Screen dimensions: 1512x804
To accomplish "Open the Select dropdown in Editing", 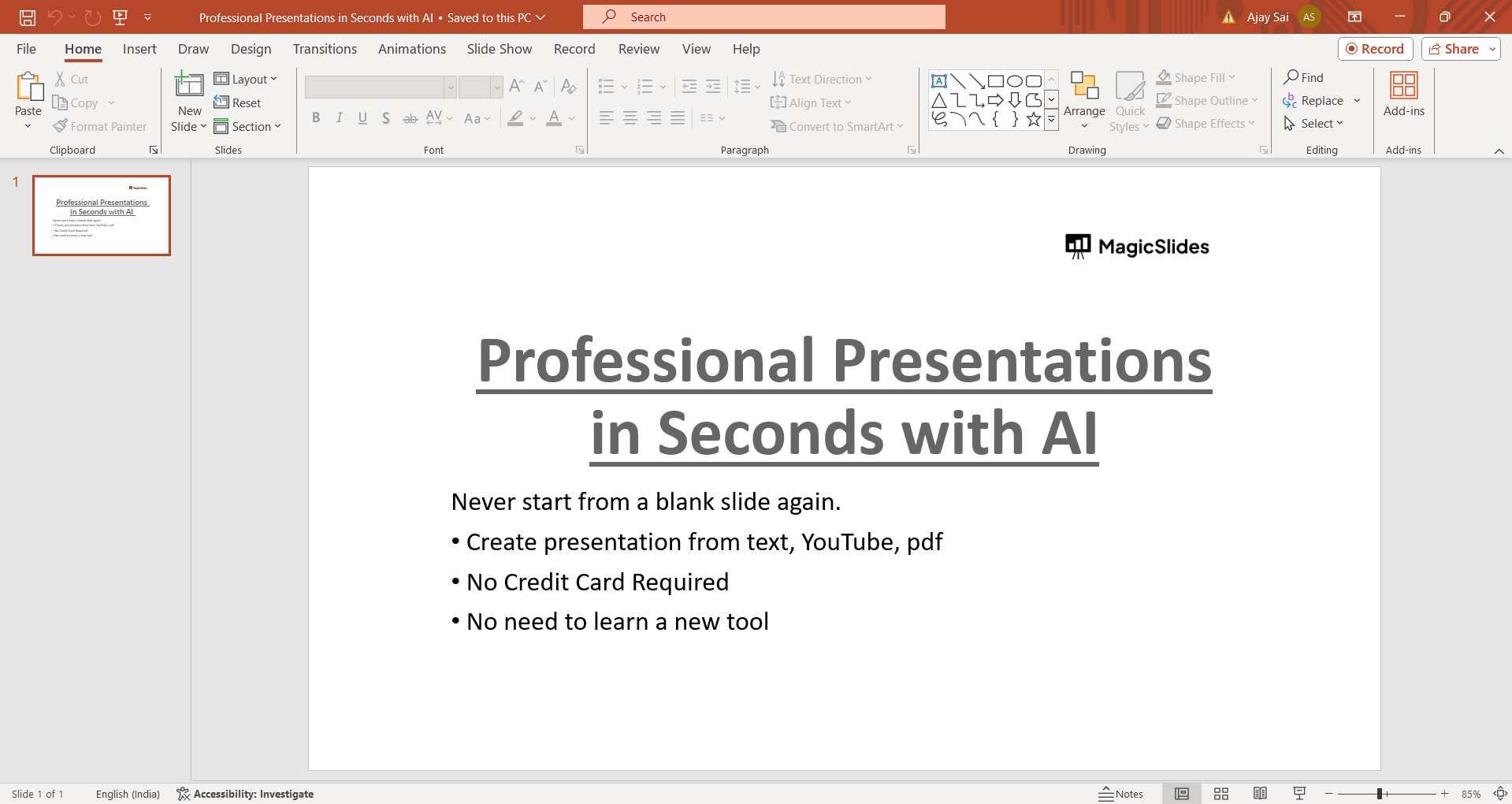I will pyautogui.click(x=1313, y=124).
